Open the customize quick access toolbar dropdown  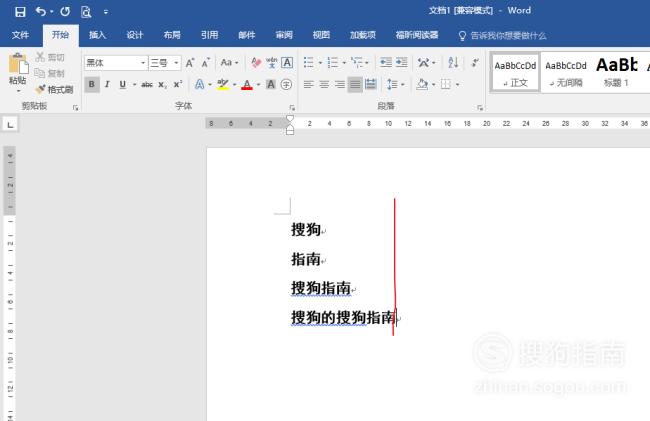pyautogui.click(x=106, y=12)
